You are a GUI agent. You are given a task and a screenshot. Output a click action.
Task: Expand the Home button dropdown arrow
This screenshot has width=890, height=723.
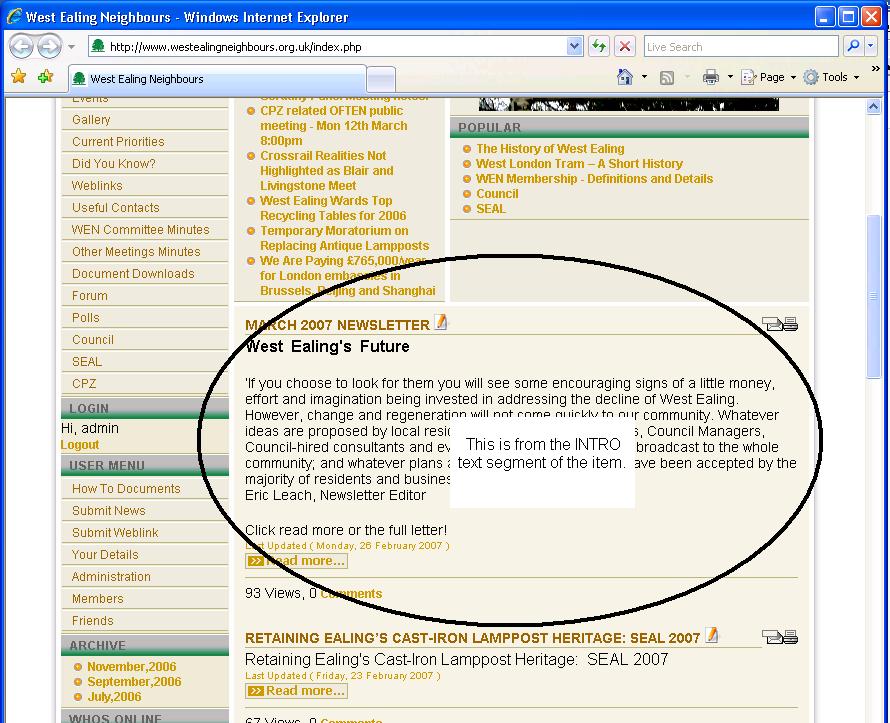[x=644, y=77]
